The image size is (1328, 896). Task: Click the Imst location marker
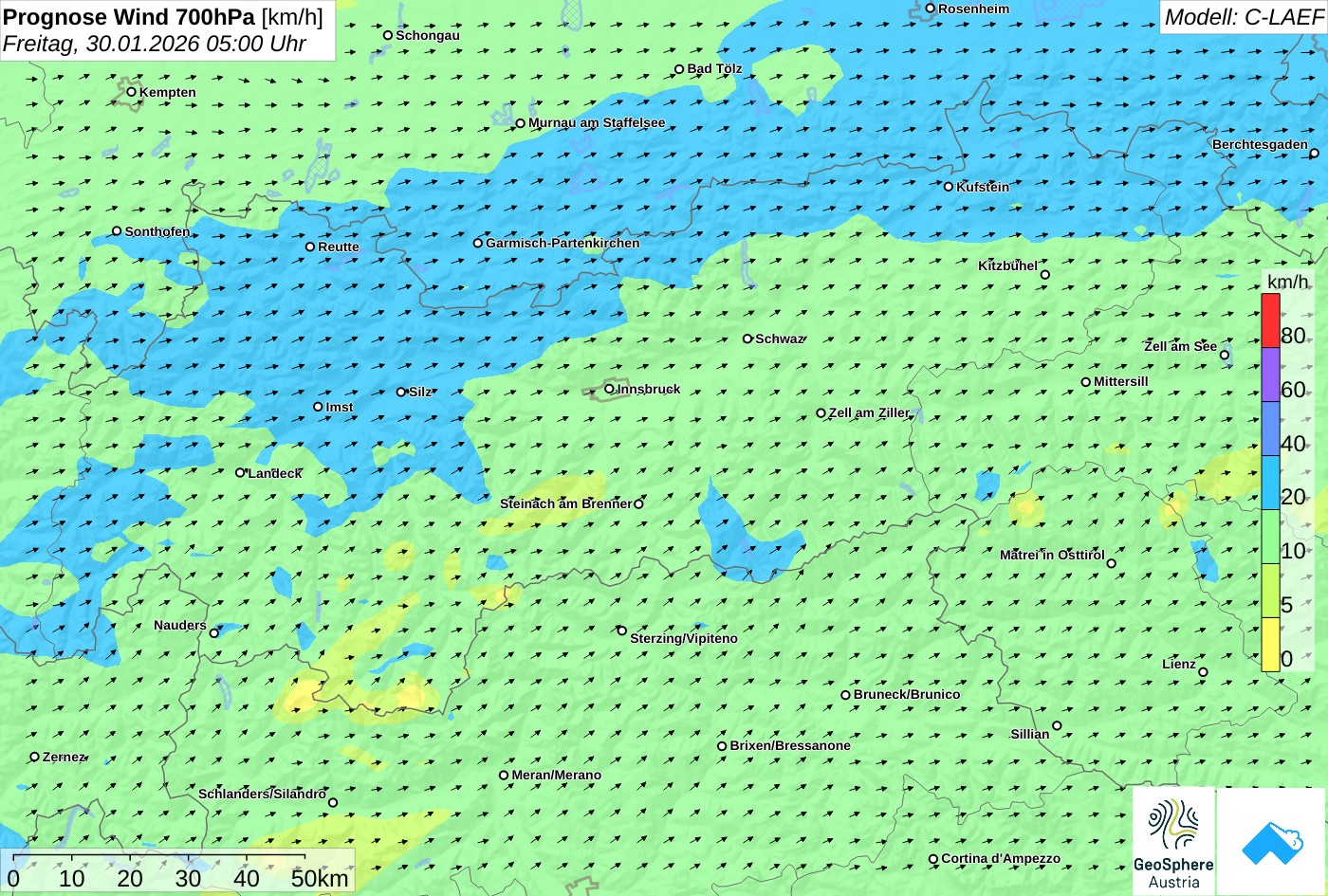pyautogui.click(x=318, y=407)
